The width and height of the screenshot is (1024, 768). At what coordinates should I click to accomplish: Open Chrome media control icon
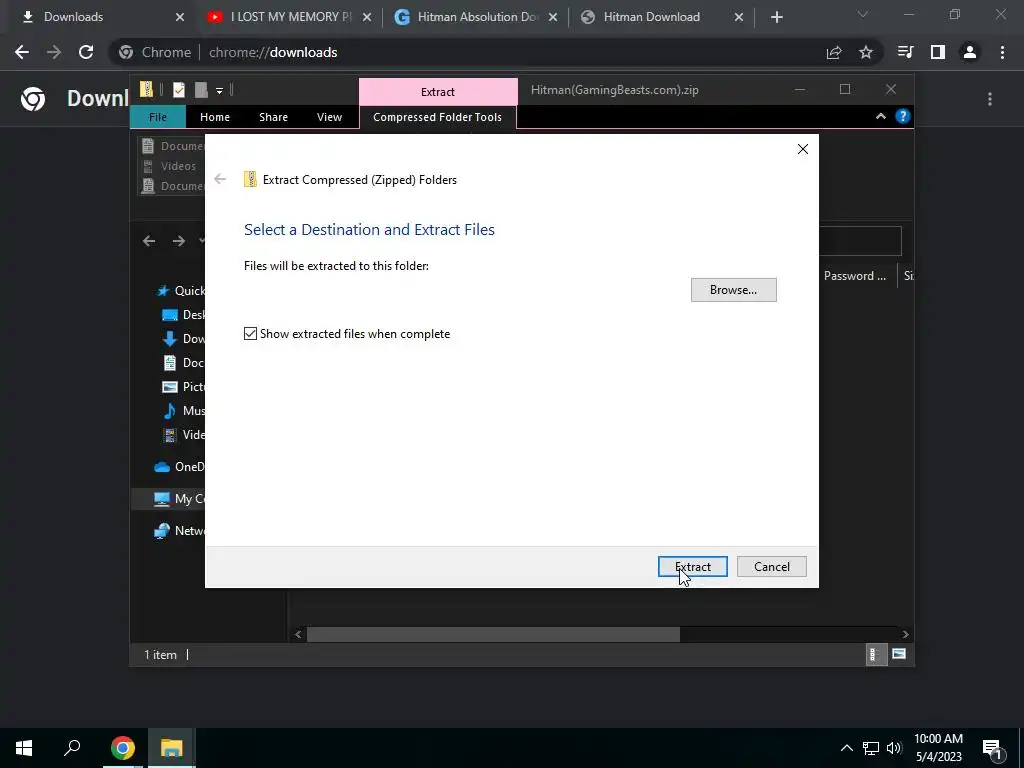[905, 52]
